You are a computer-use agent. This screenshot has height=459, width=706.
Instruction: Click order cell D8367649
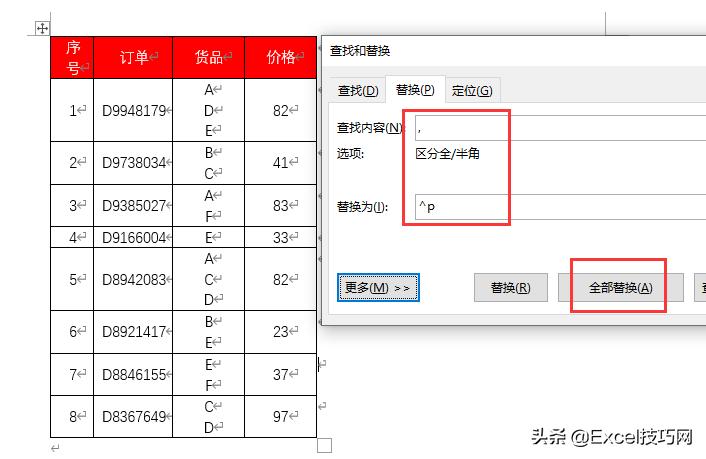pos(133,417)
